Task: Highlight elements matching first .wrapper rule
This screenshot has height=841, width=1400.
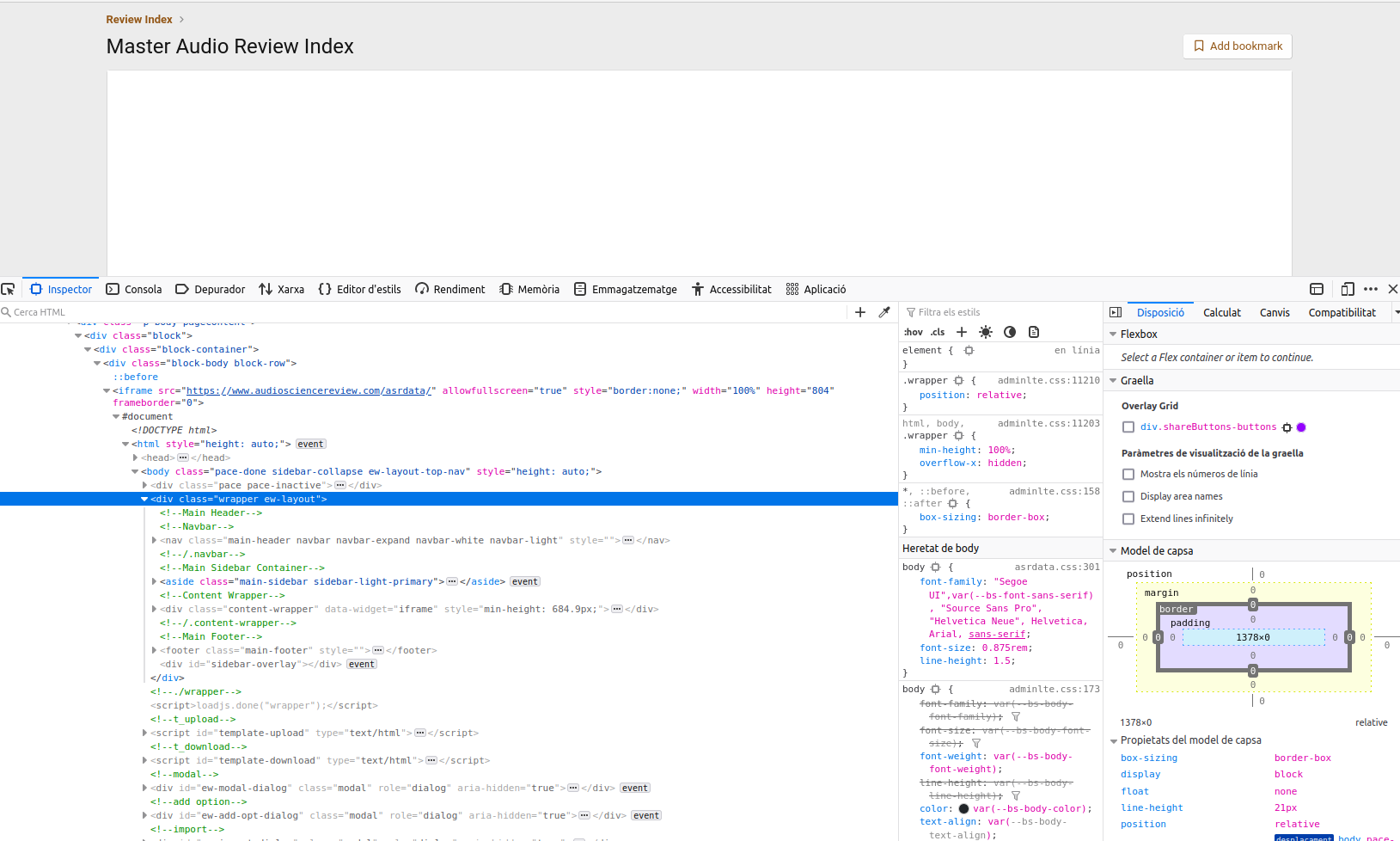Action: coord(959,380)
